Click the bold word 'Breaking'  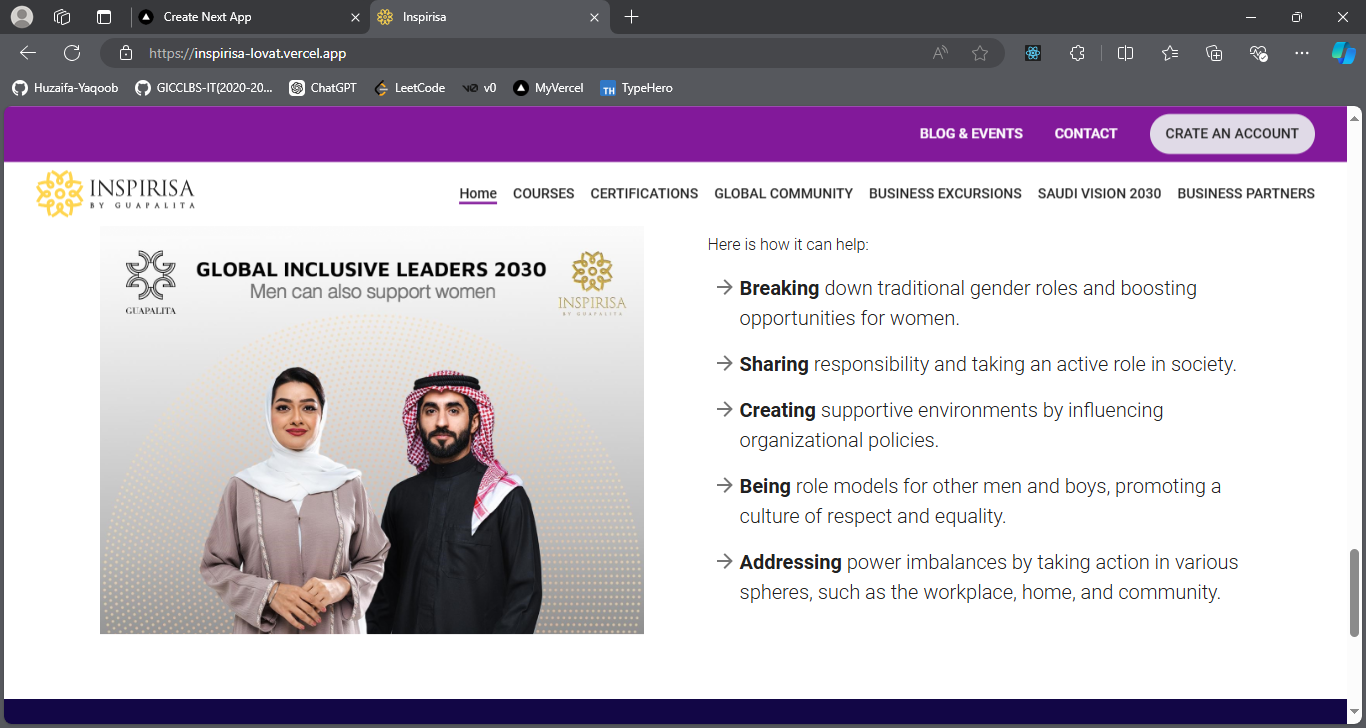point(779,289)
